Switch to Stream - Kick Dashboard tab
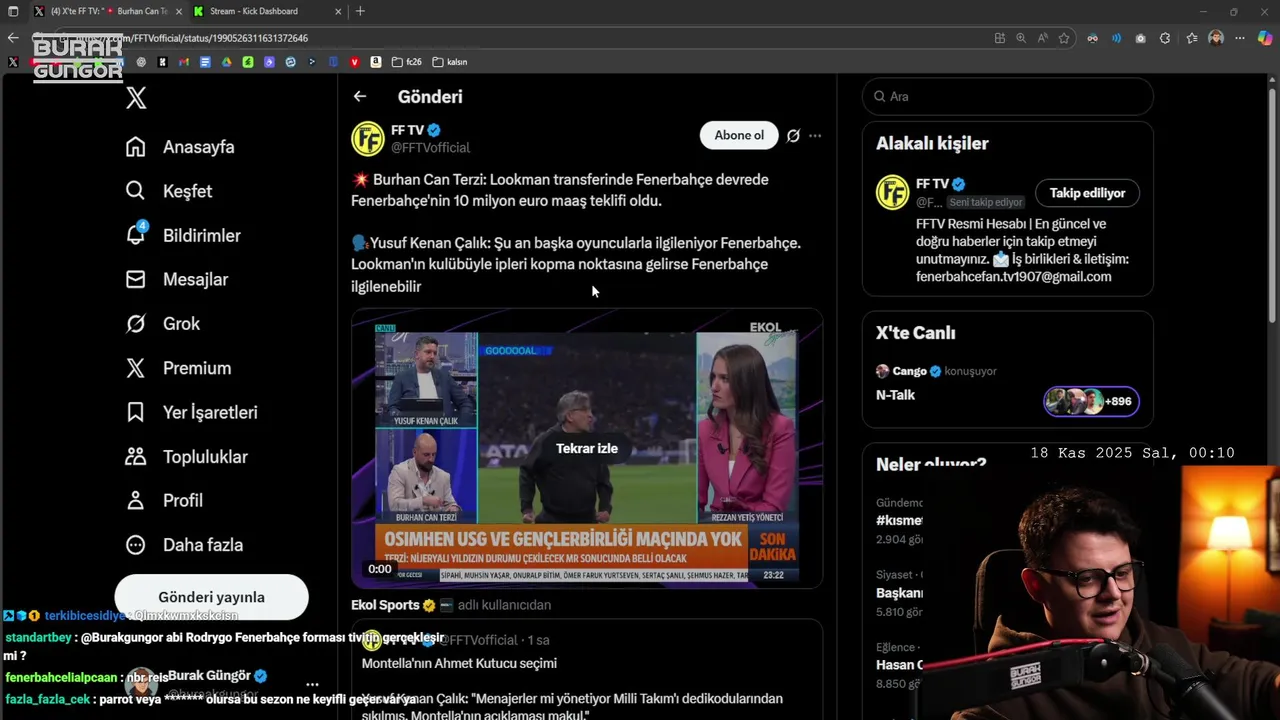 [255, 11]
